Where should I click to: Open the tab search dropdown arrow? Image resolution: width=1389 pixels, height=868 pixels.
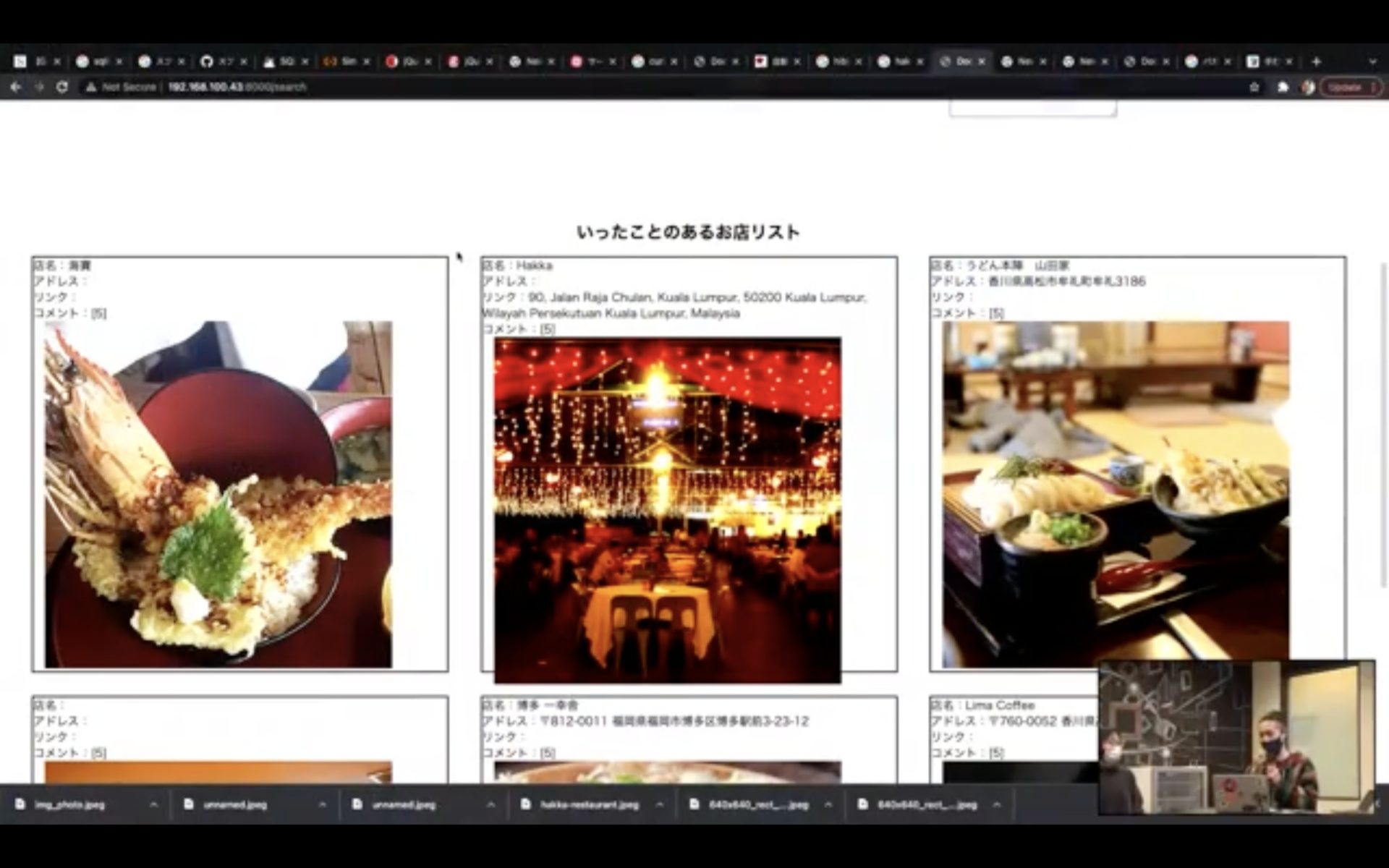tap(1372, 61)
